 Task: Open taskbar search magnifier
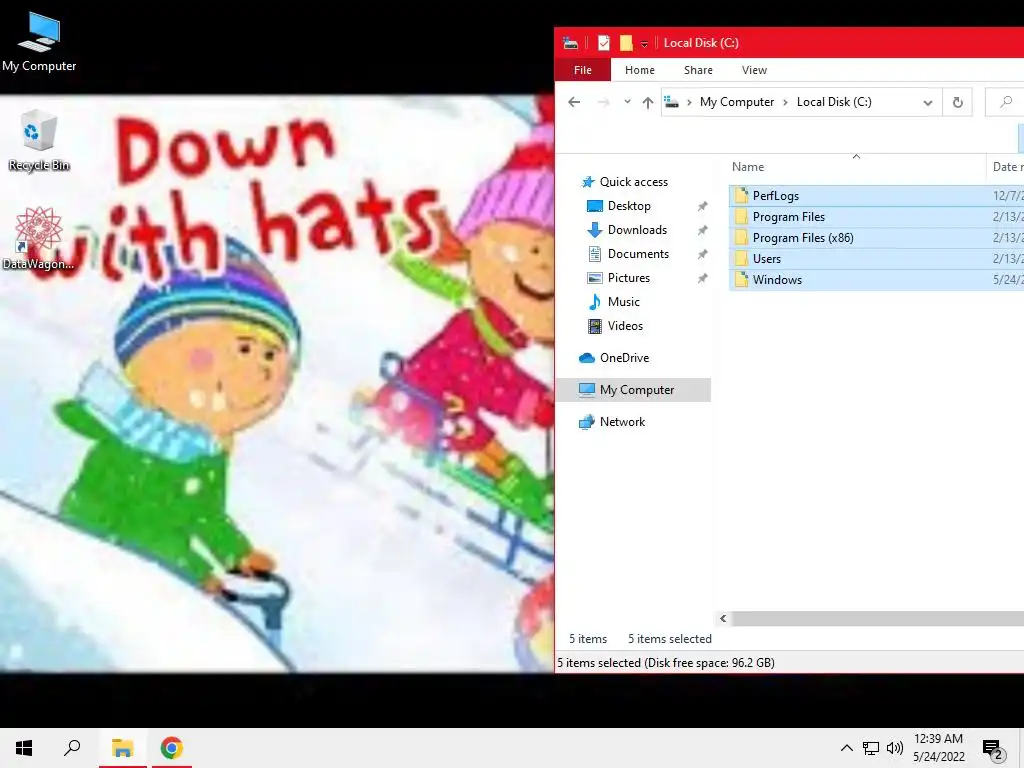coord(72,748)
